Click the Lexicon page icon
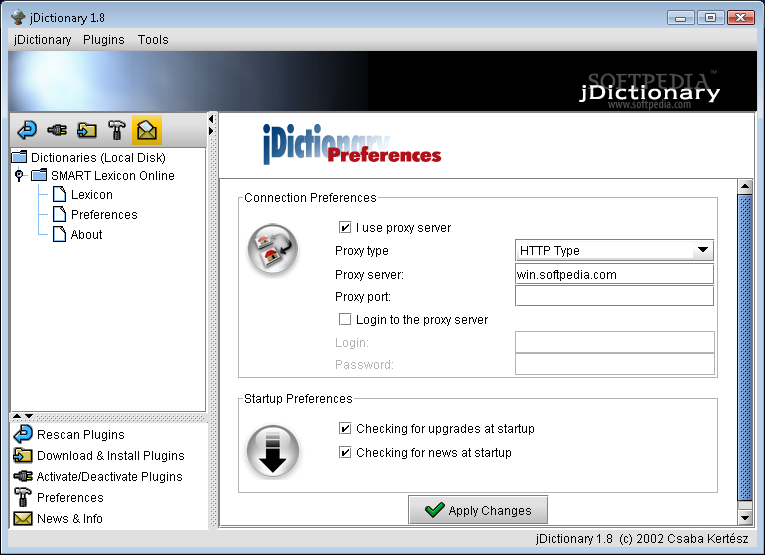Image resolution: width=765 pixels, height=555 pixels. (59, 194)
